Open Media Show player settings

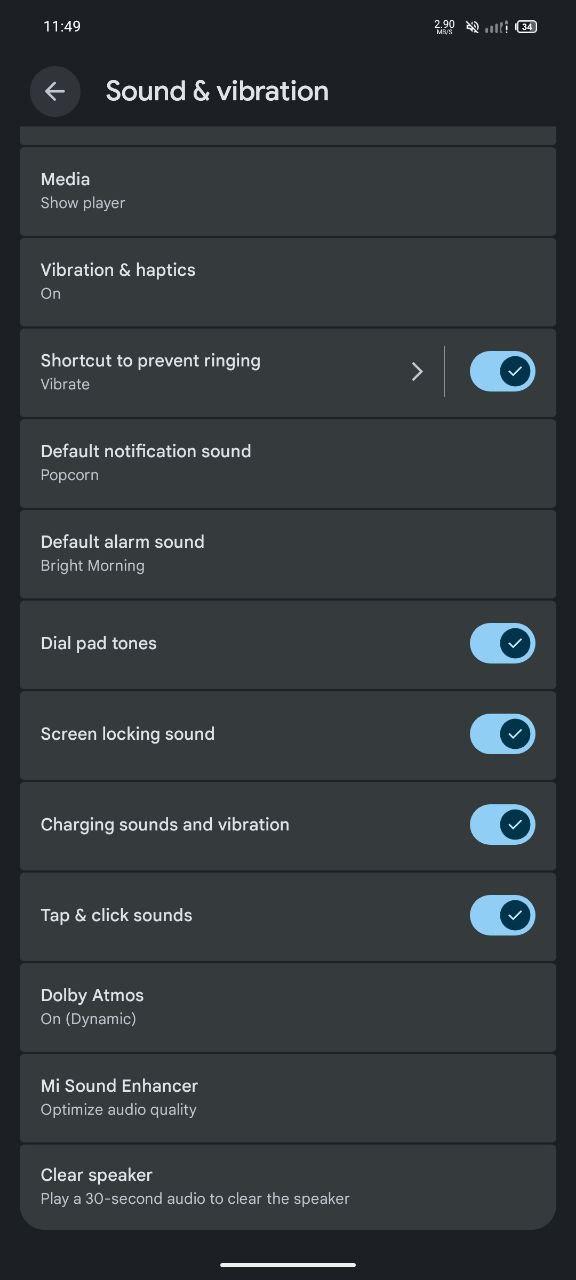click(288, 191)
